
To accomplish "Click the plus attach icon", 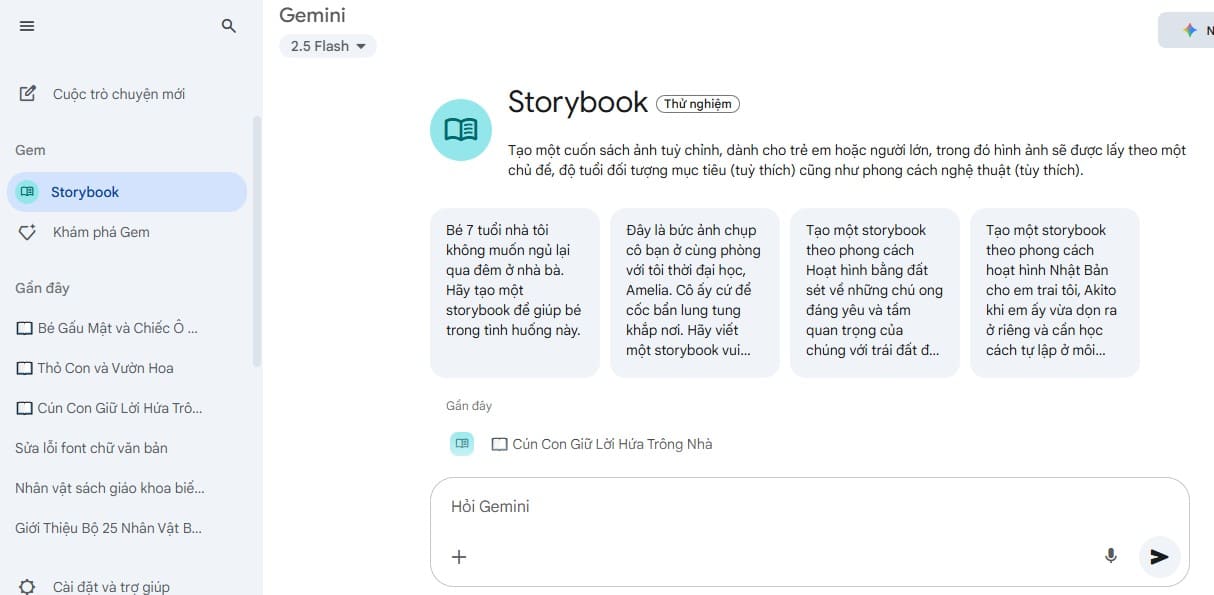I will (x=459, y=557).
